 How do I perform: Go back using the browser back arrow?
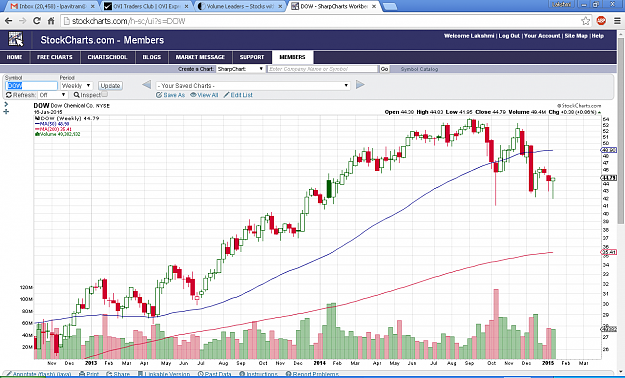9,21
